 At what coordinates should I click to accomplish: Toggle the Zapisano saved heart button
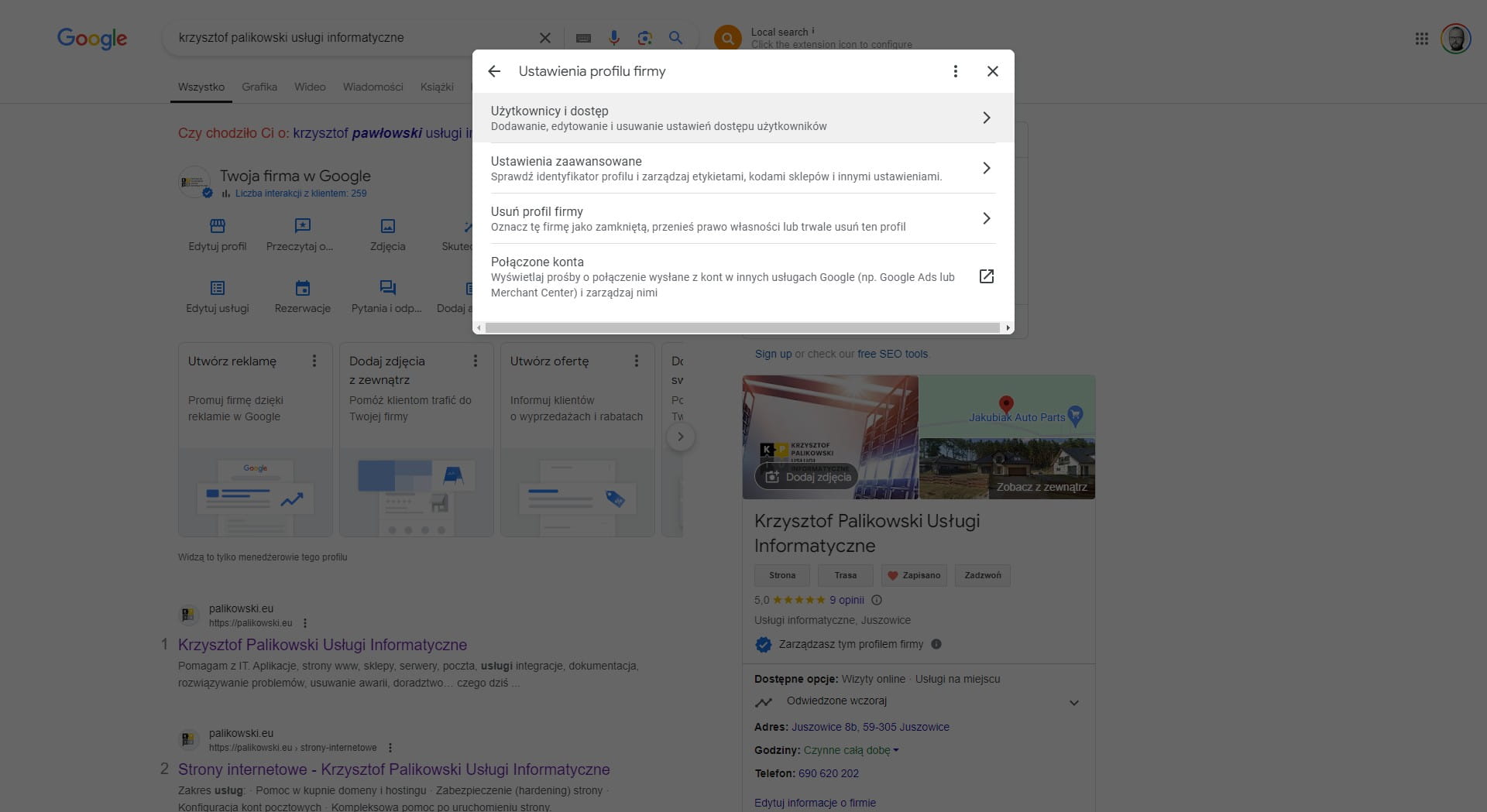[914, 575]
